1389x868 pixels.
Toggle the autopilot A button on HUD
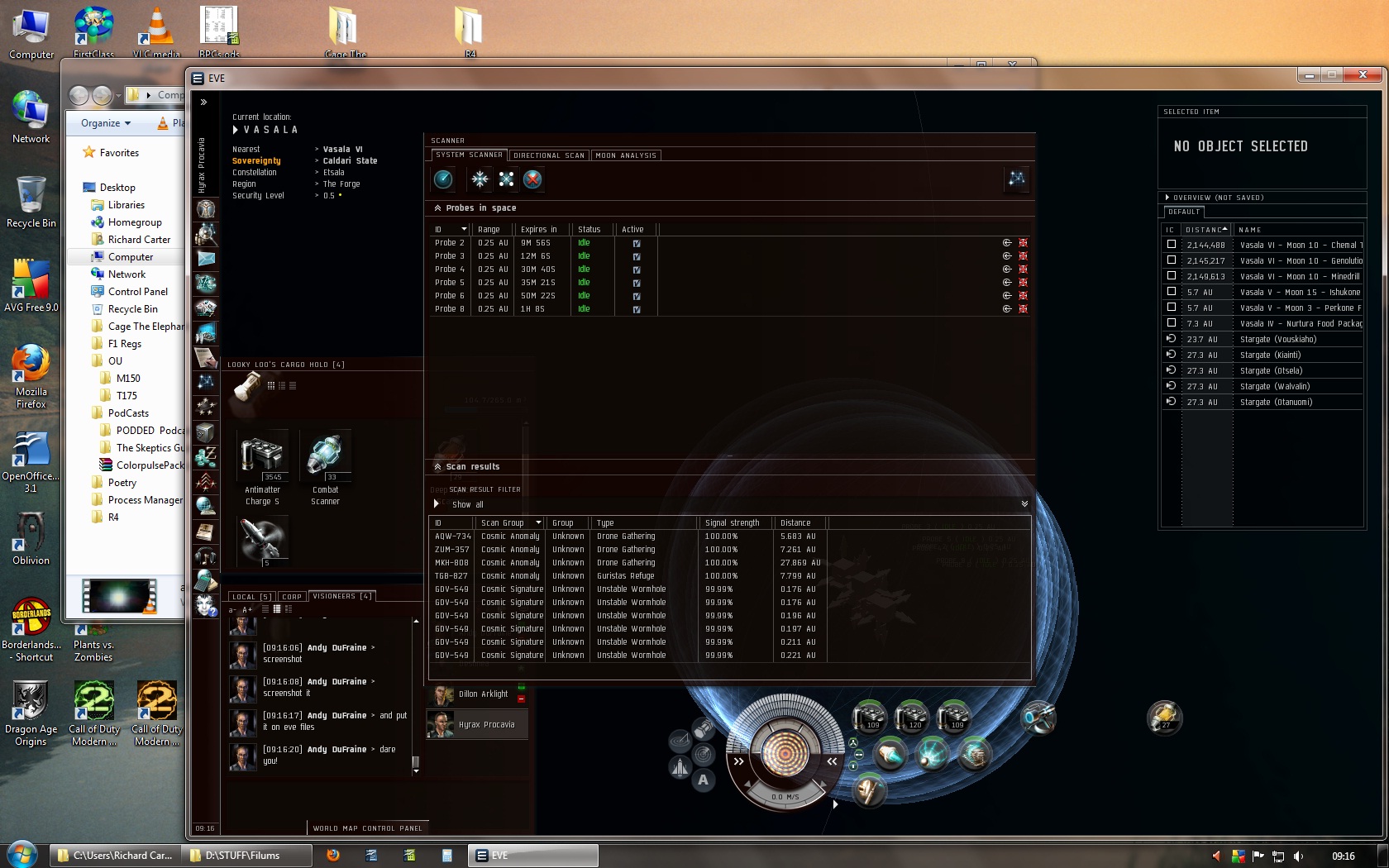click(703, 780)
